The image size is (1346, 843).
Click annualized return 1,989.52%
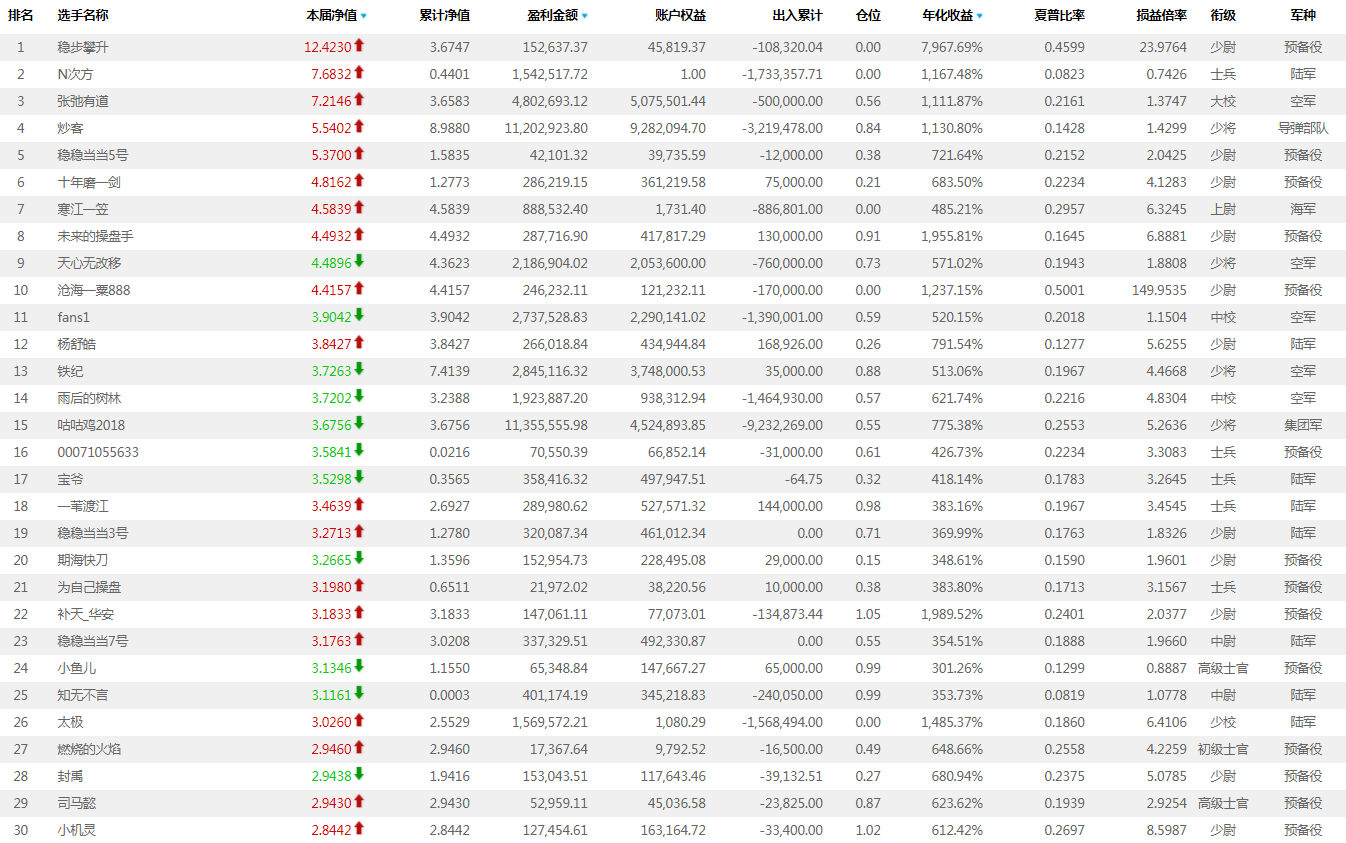coord(952,614)
